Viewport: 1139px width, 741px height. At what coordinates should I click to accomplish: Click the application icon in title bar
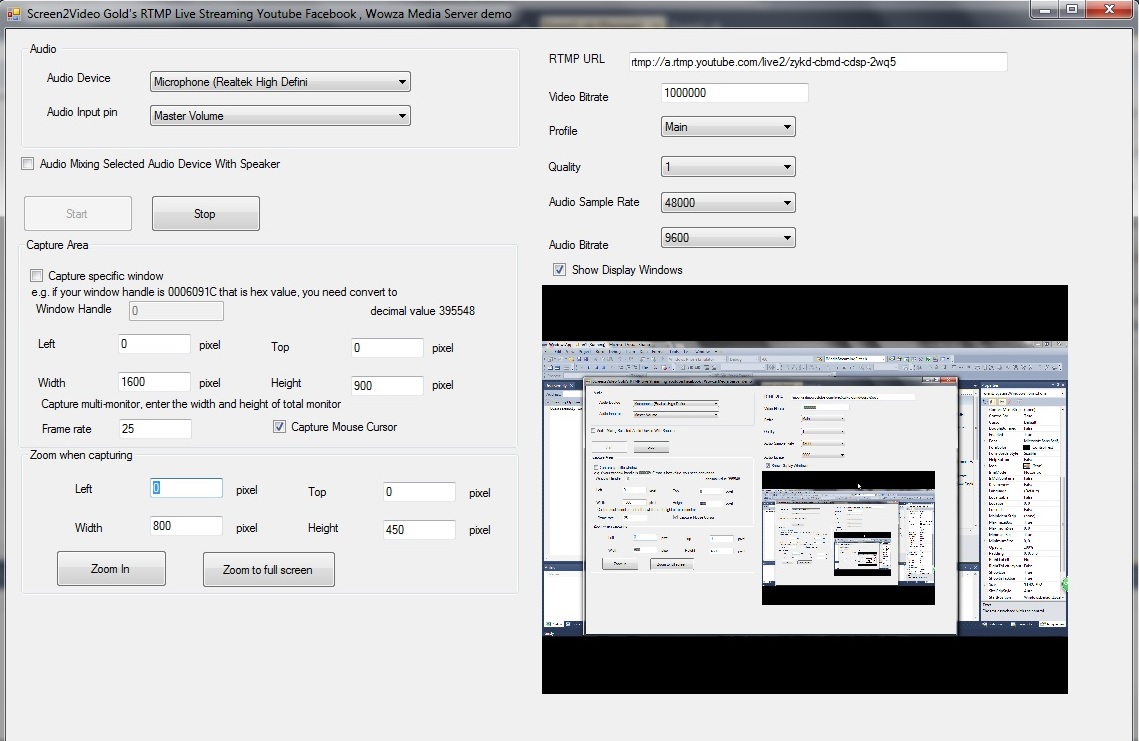click(x=13, y=13)
